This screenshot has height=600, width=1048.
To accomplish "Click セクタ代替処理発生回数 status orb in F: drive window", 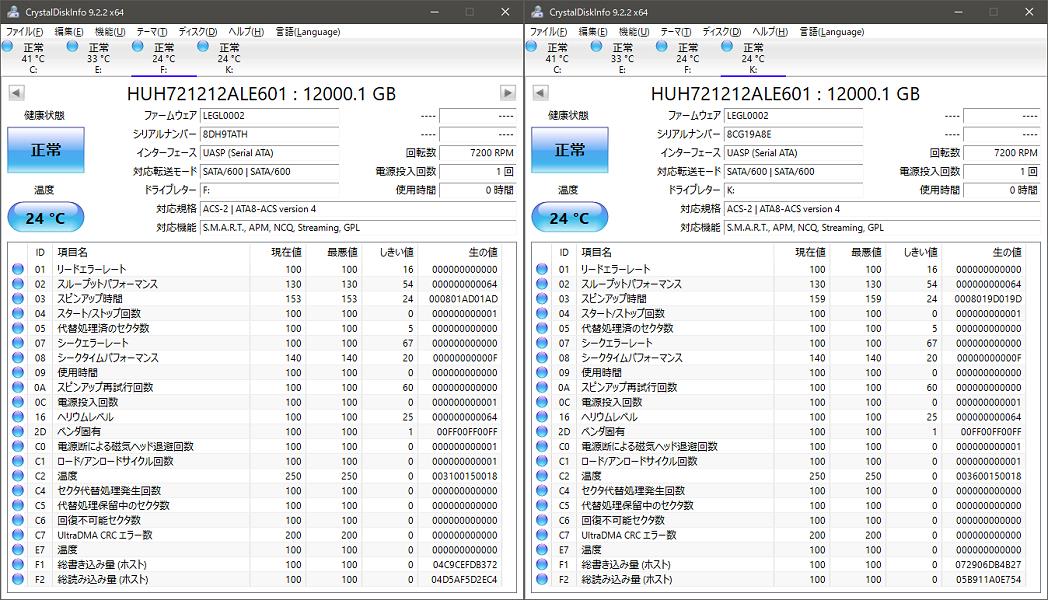I will point(18,490).
